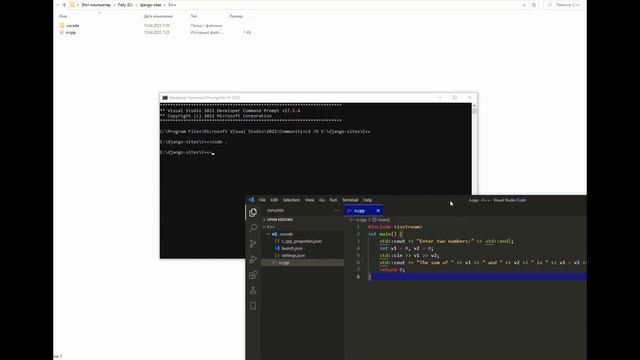Open address bar history dropdown in File Explorer
The image size is (640, 360).
click(x=524, y=5)
